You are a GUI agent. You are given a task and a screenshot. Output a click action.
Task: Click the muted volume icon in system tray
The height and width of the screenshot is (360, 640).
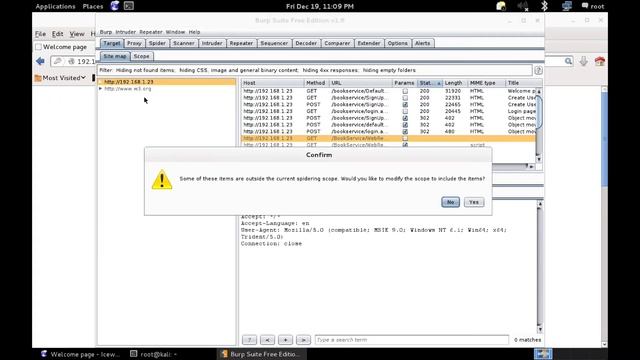click(522, 6)
